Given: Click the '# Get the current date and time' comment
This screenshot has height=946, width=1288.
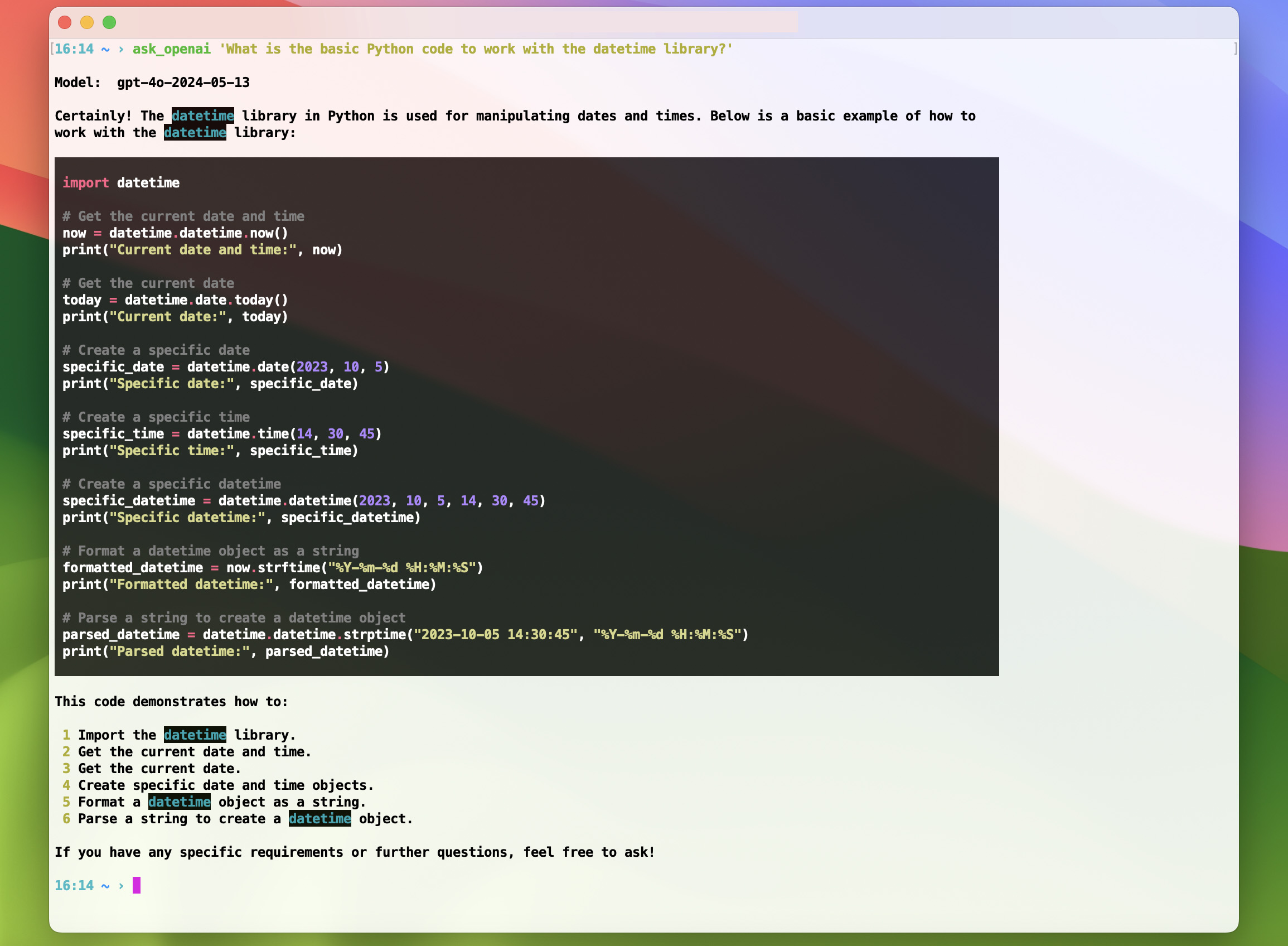Looking at the screenshot, I should [x=183, y=216].
